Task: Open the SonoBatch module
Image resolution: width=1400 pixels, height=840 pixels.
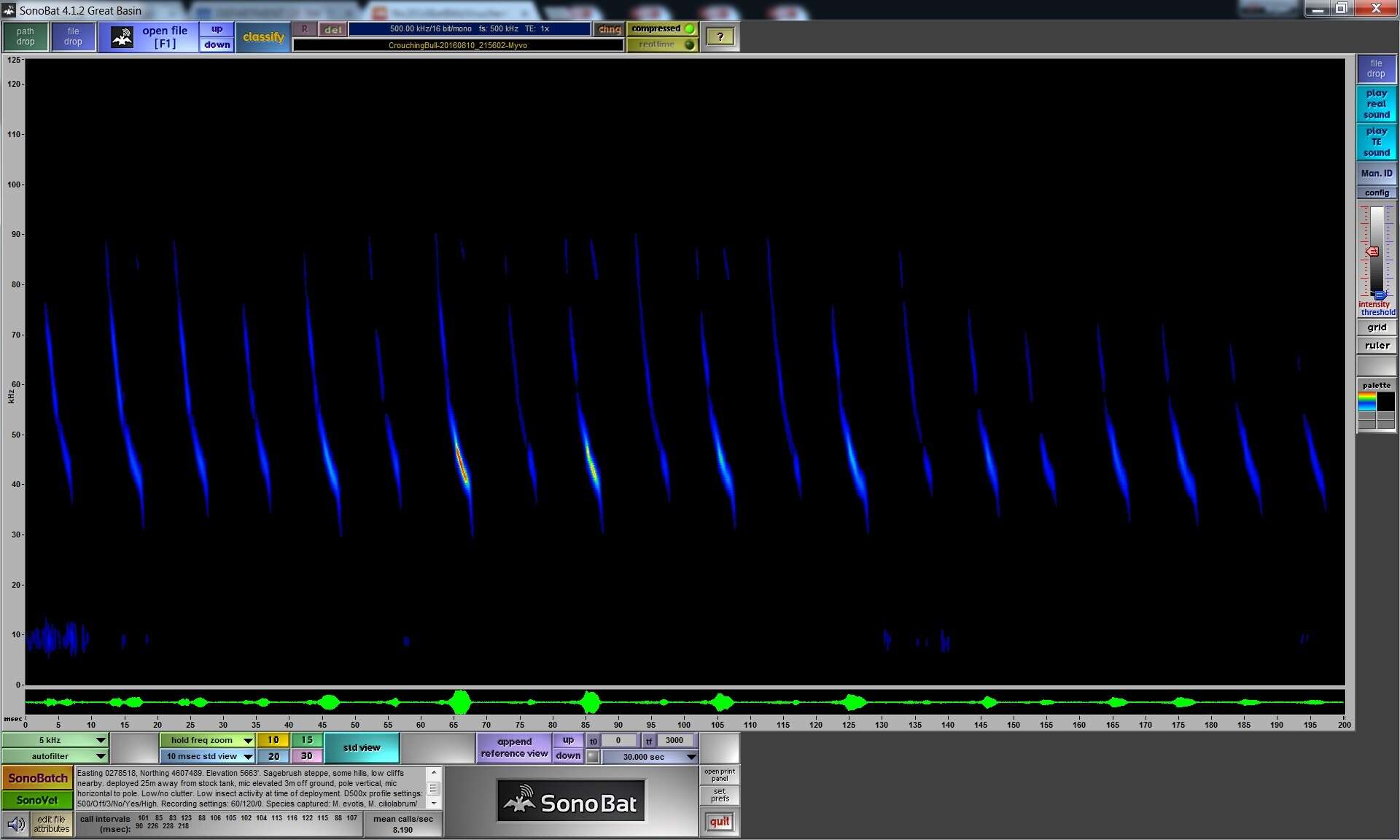Action: tap(38, 778)
